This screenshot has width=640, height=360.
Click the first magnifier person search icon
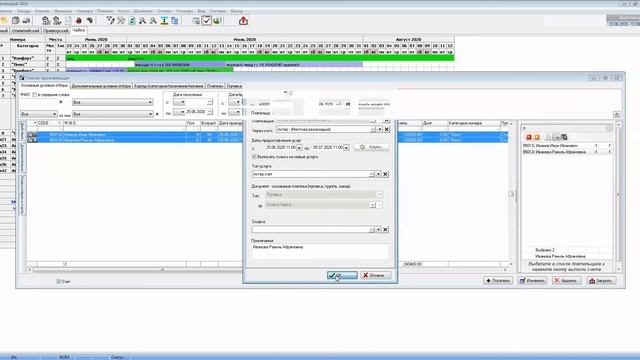(142, 20)
